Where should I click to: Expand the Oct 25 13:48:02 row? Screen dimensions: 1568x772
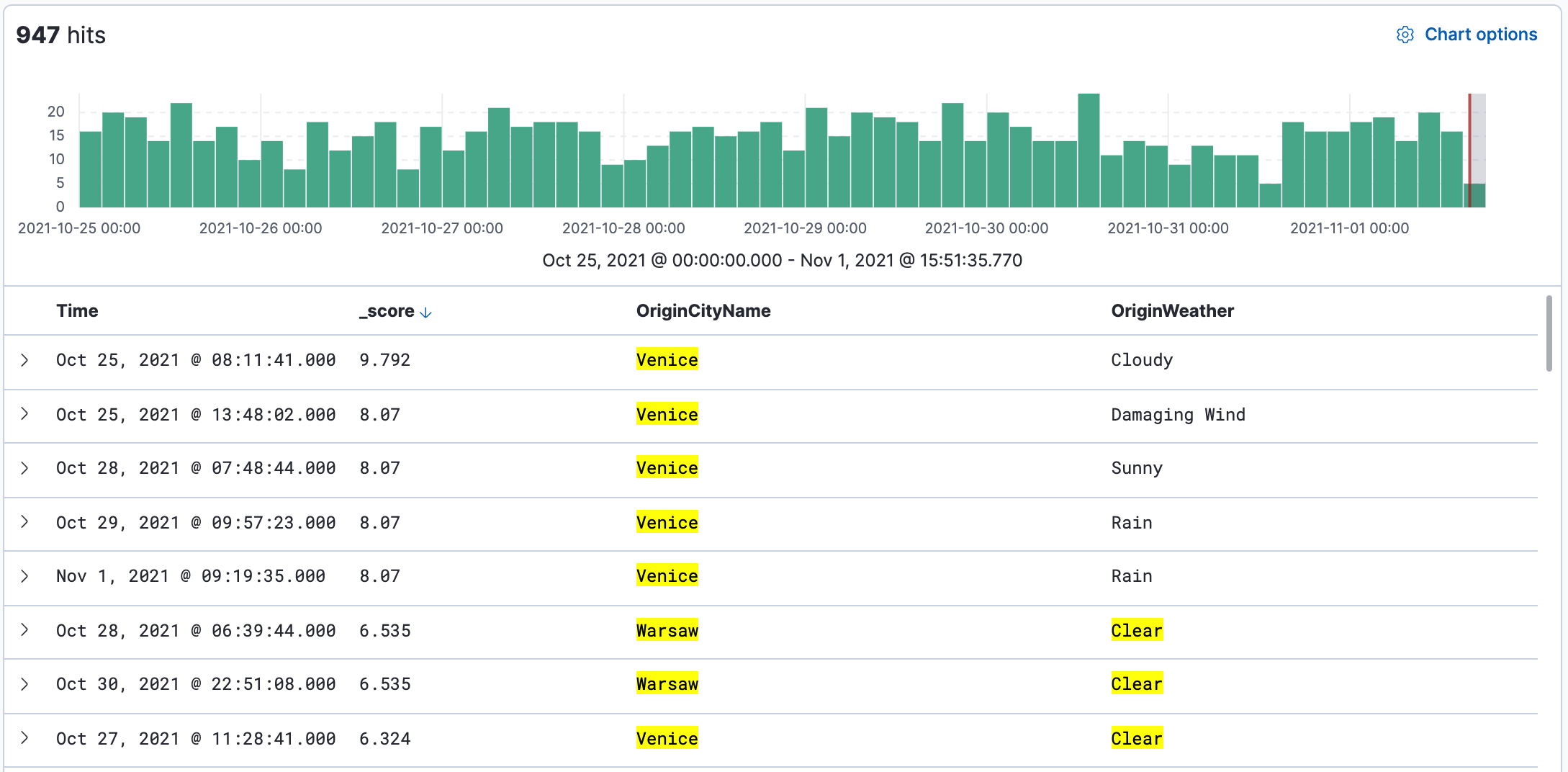click(25, 414)
